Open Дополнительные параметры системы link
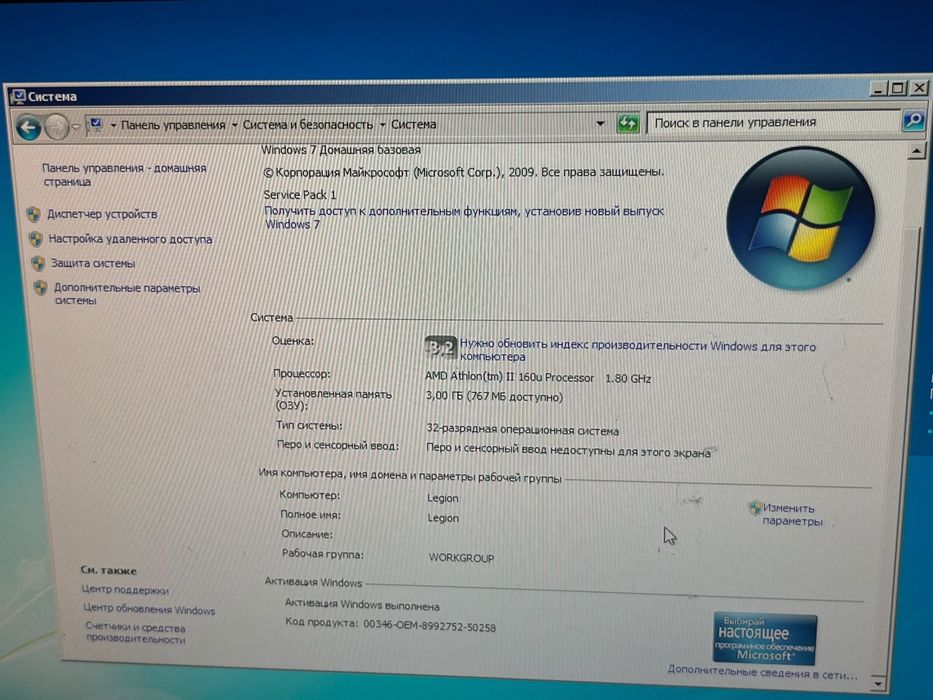 tap(126, 294)
